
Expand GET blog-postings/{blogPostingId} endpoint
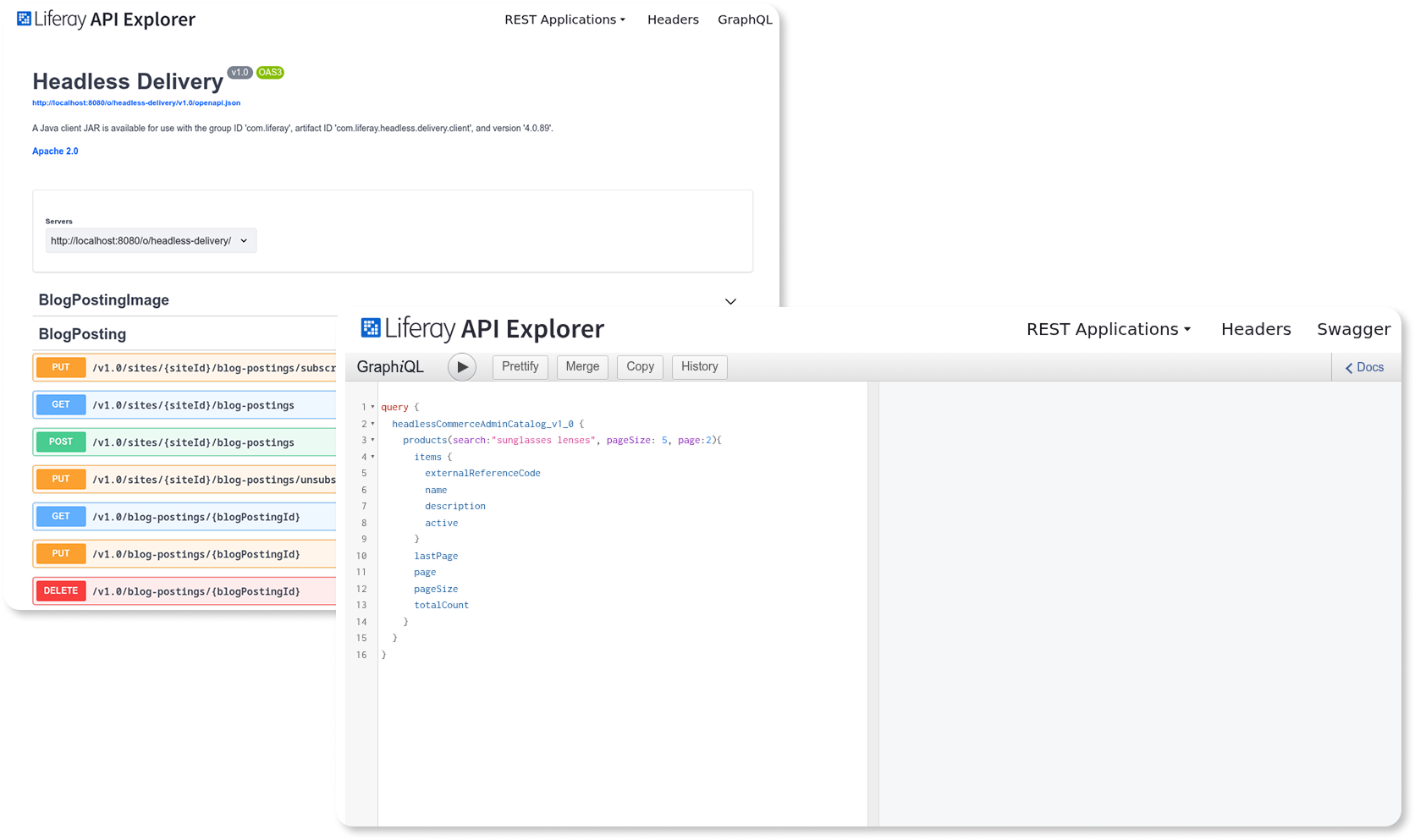point(184,517)
